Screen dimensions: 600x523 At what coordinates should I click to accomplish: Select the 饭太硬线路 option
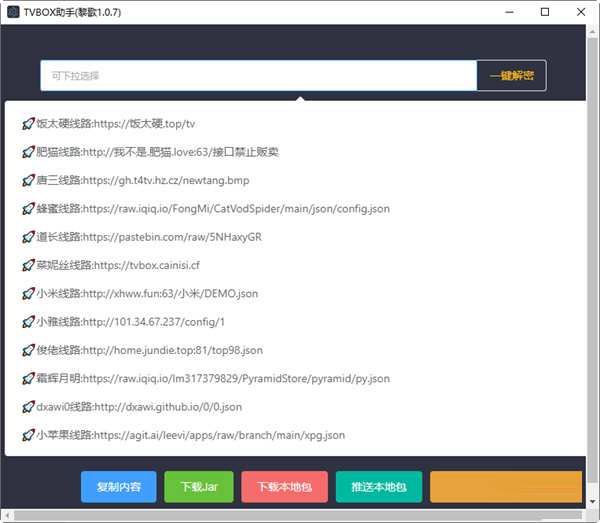[295, 124]
